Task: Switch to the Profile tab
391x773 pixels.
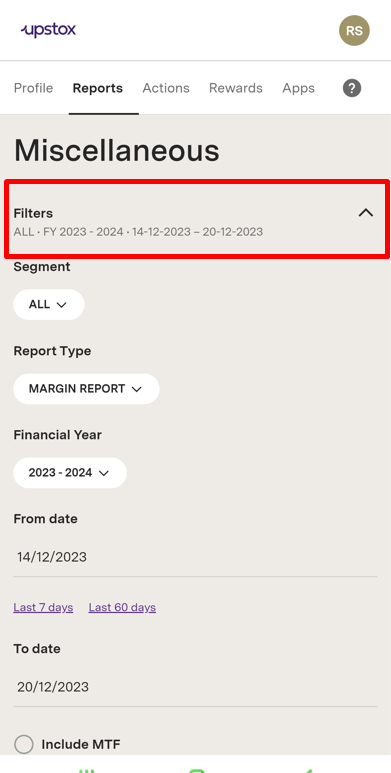Action: coord(33,88)
